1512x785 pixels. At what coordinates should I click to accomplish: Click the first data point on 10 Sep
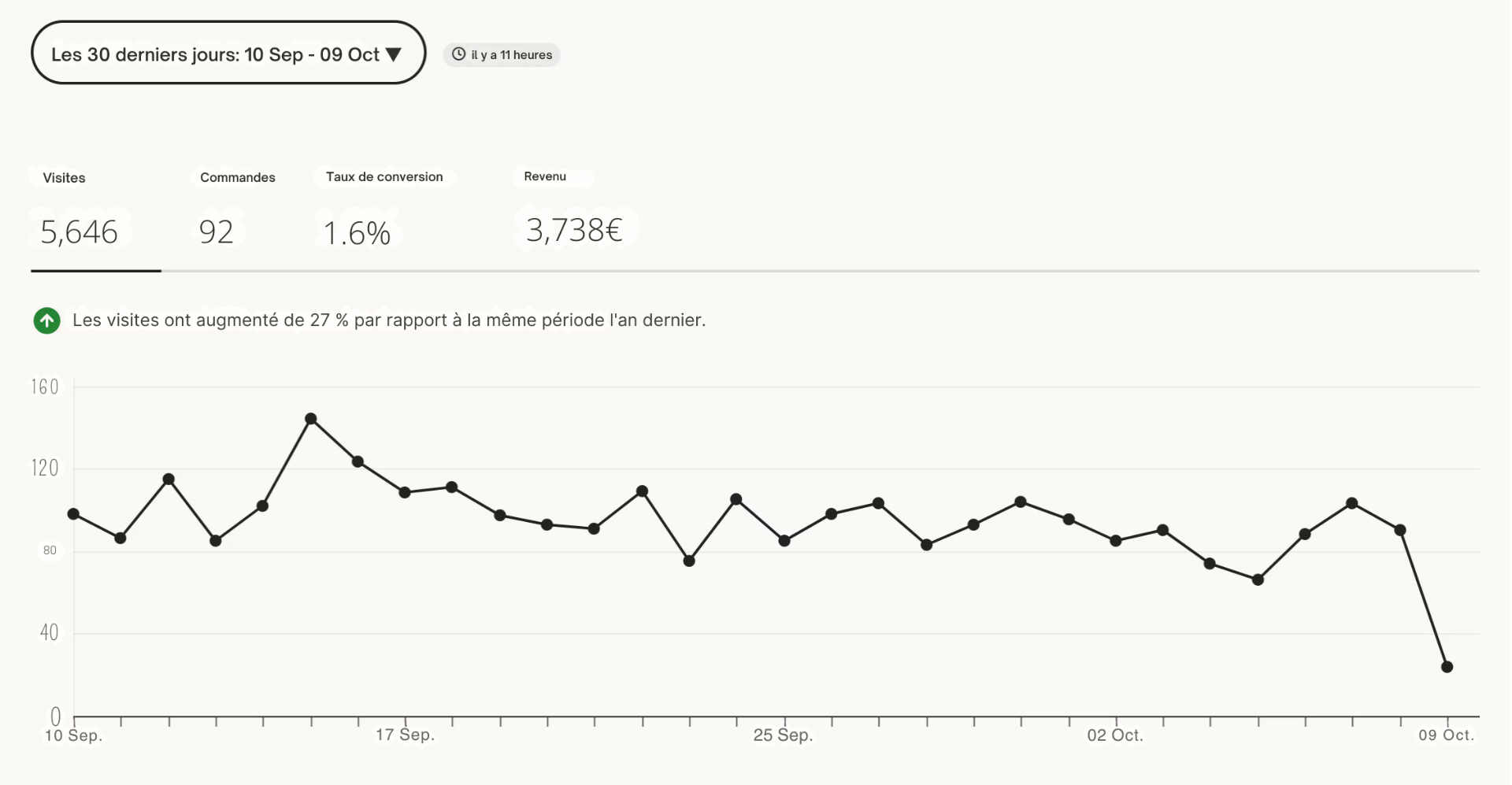[73, 513]
